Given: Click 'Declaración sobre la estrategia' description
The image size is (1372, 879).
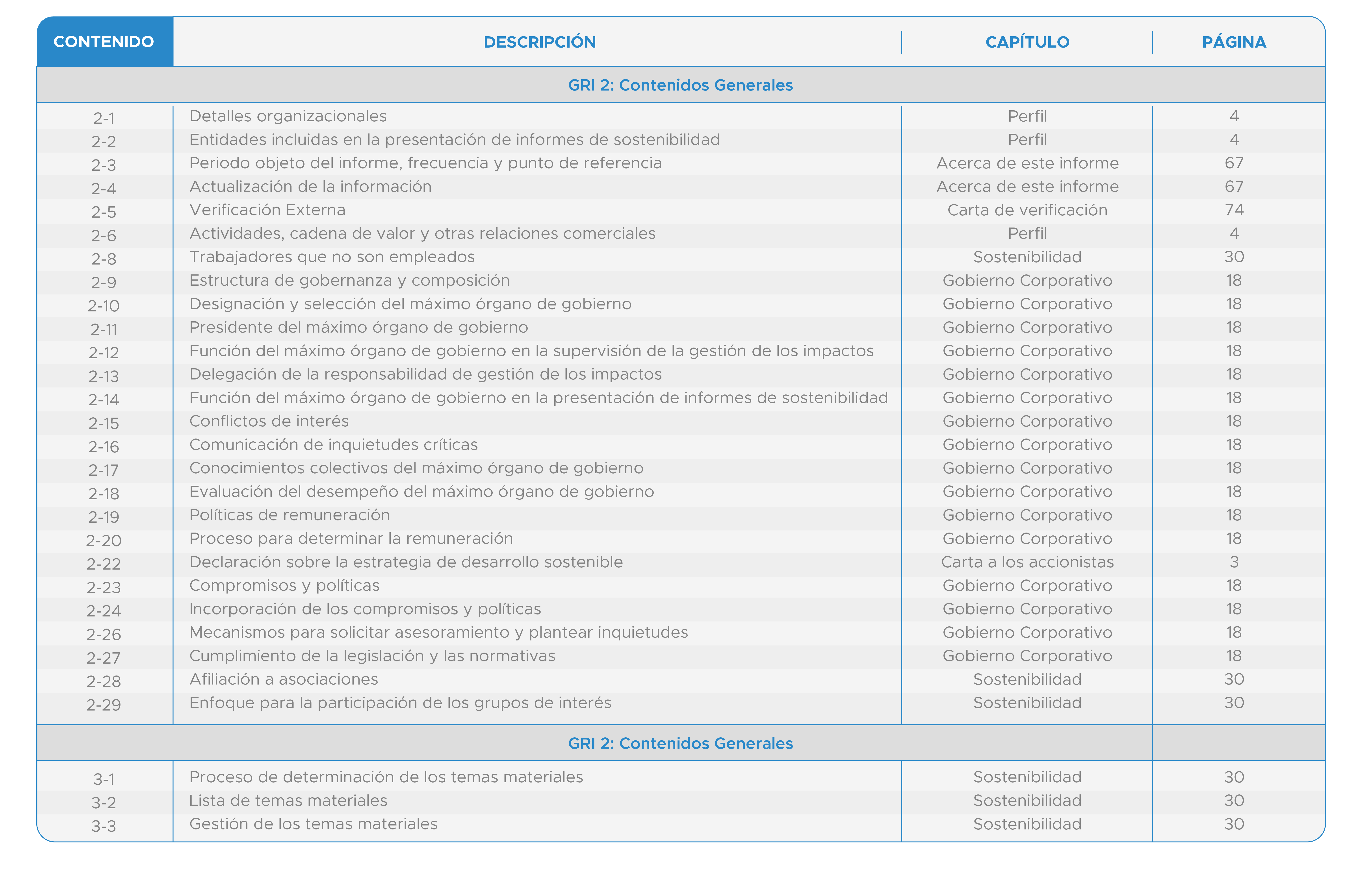Looking at the screenshot, I should point(406,562).
